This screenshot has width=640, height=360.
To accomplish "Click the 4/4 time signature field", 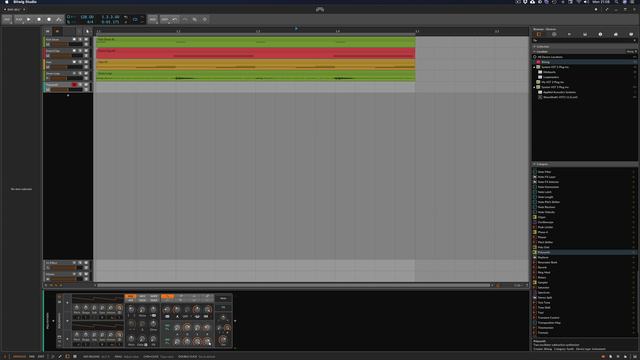I will pos(90,22).
